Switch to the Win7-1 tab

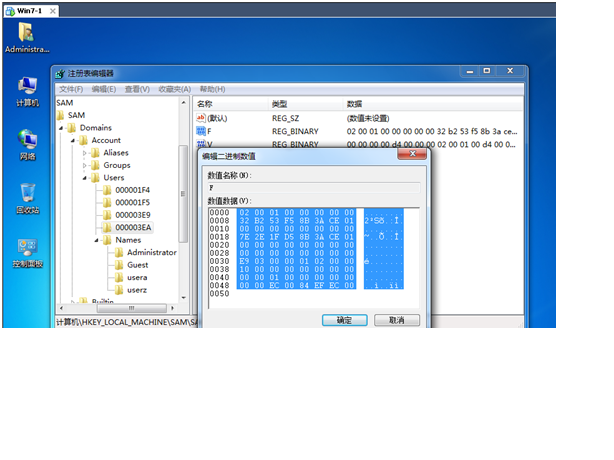click(29, 11)
